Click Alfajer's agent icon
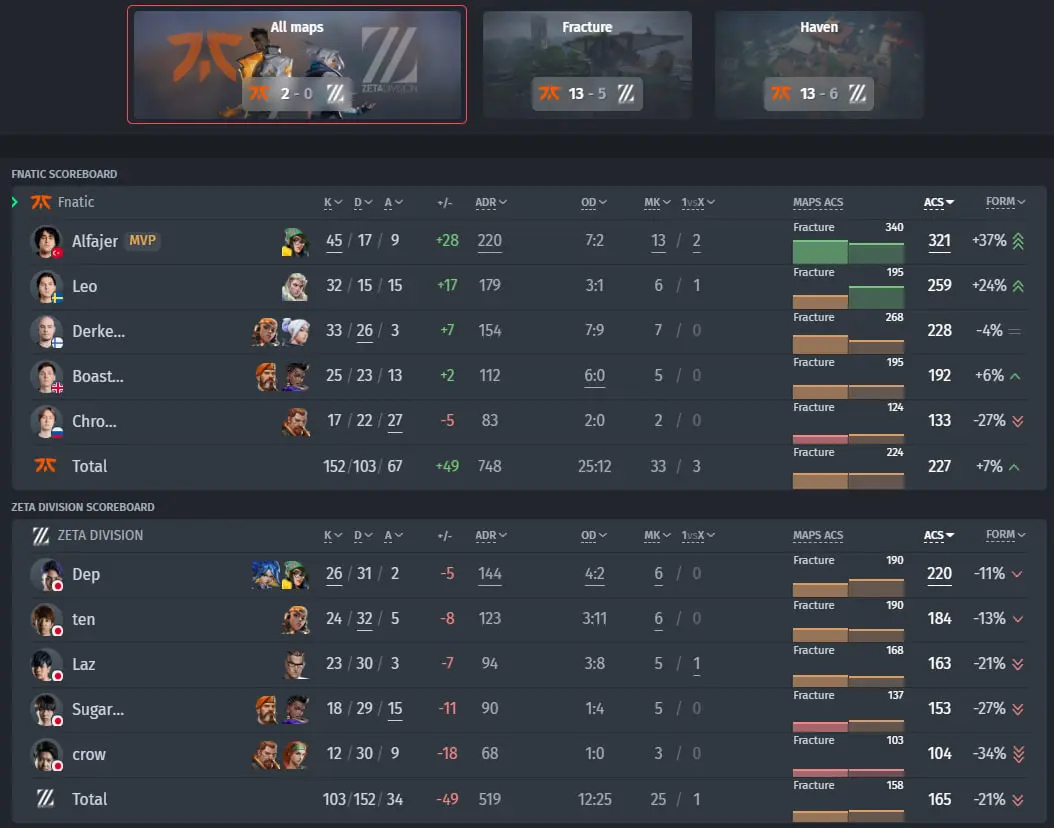This screenshot has width=1054, height=828. click(x=295, y=242)
